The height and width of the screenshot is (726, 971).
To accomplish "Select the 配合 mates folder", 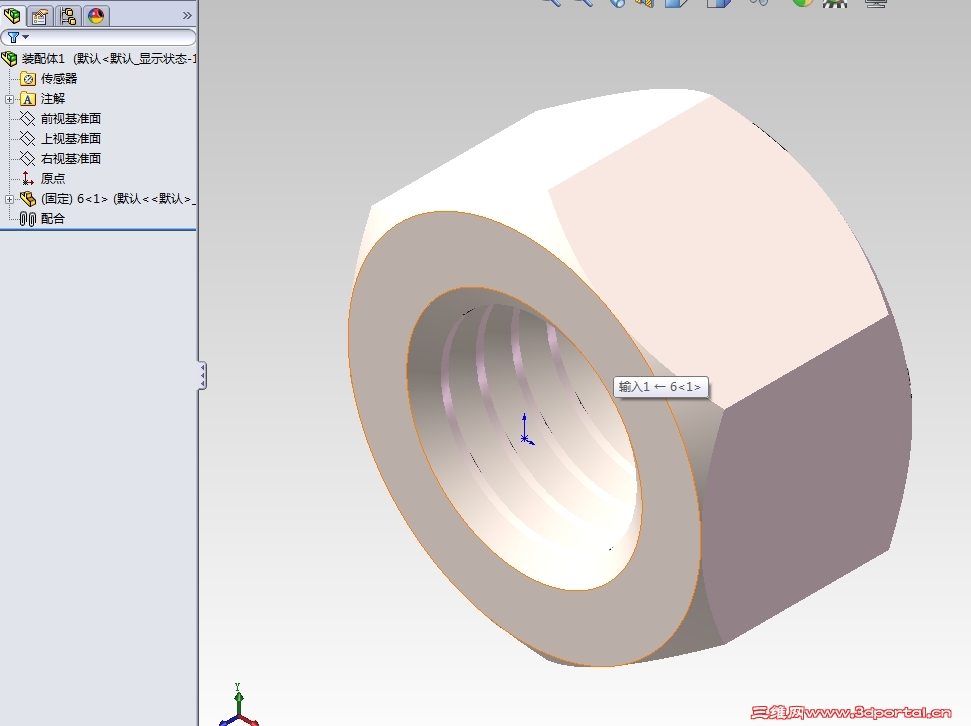I will (43, 219).
